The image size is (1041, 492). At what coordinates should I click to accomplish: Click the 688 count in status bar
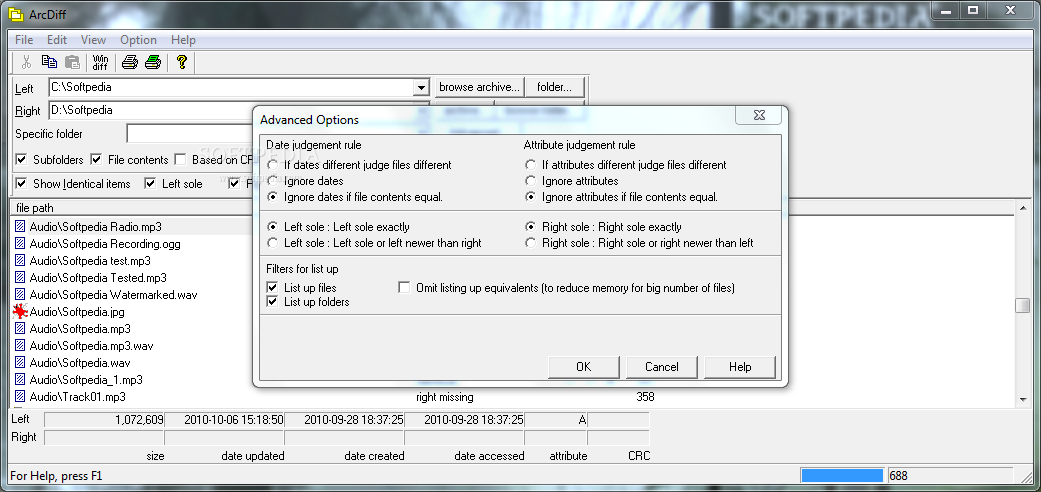coord(898,475)
